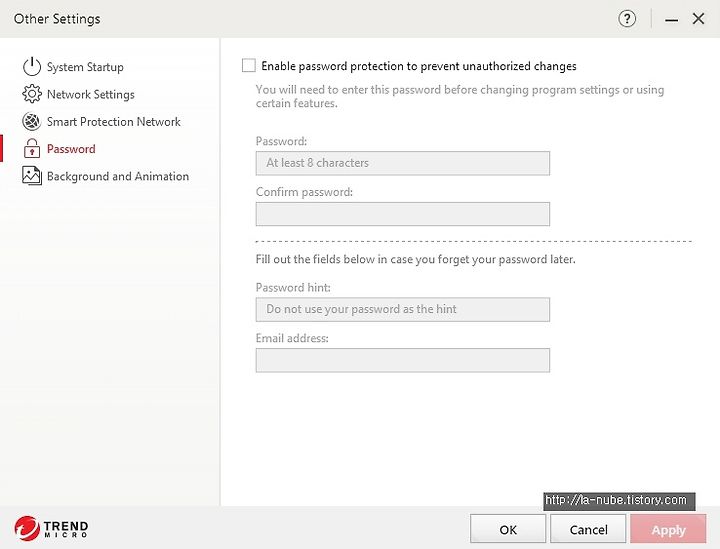Image resolution: width=720 pixels, height=549 pixels.
Task: Click the Apply button
Action: 668,529
